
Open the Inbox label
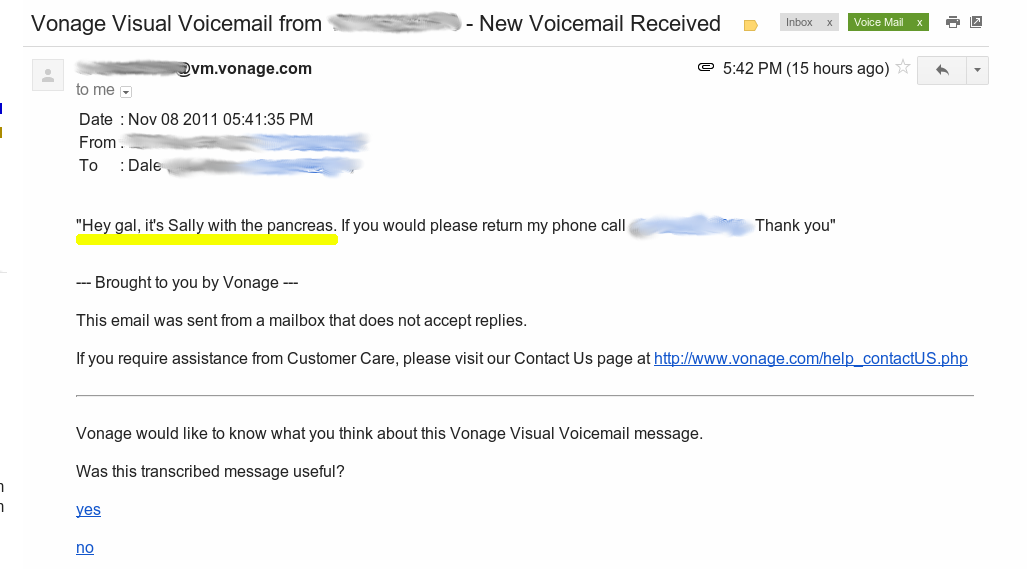[x=799, y=22]
